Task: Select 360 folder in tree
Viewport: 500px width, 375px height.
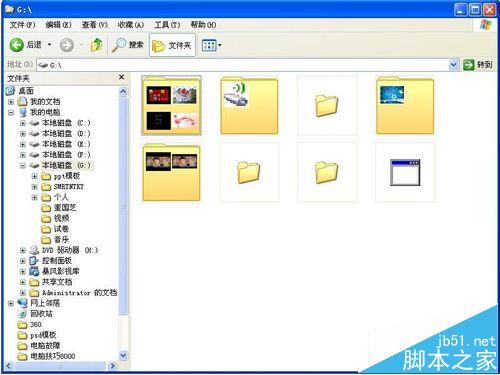Action: point(36,324)
